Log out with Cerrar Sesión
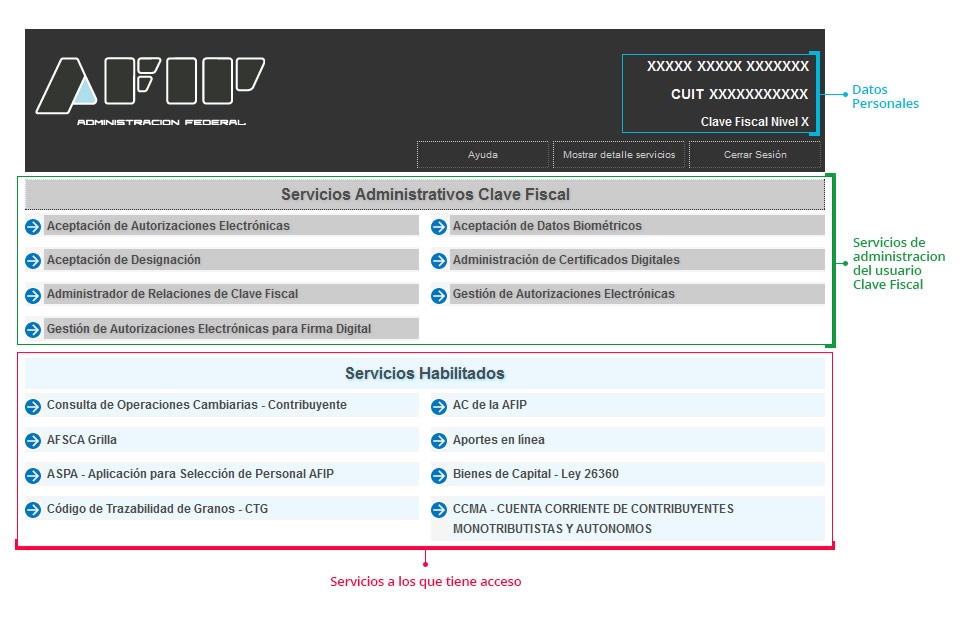Viewport: 980px width, 618px height. 755,155
